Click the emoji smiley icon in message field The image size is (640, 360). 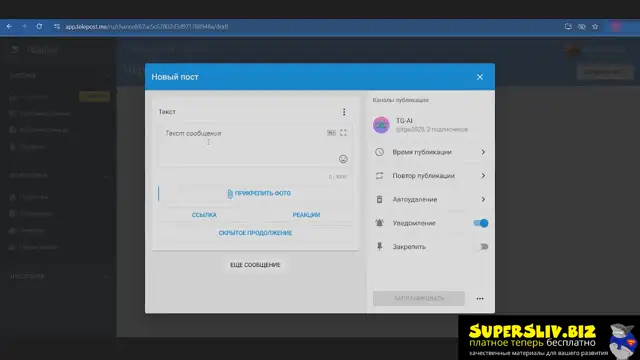pyautogui.click(x=343, y=159)
